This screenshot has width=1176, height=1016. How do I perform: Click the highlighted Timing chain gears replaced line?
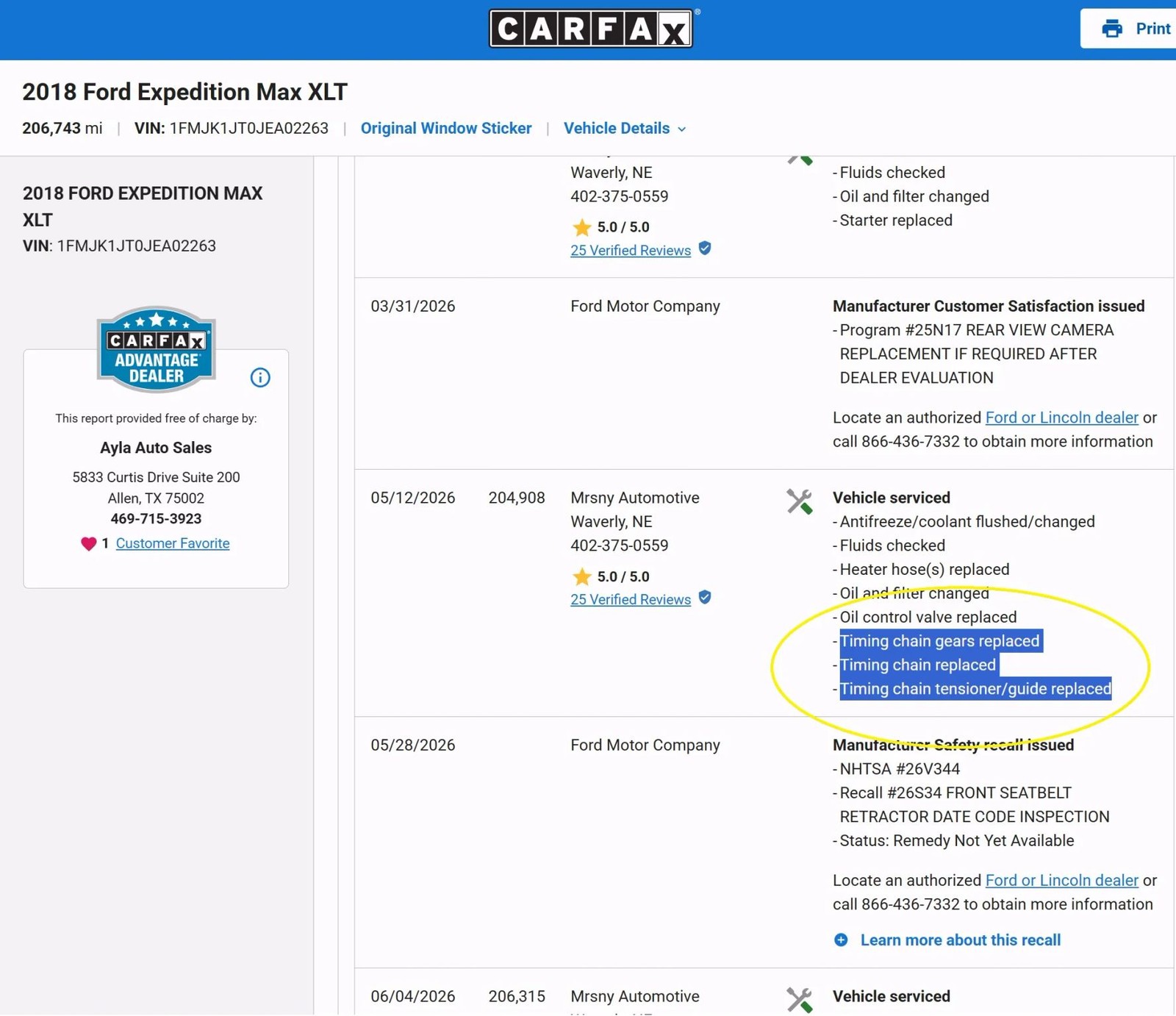[939, 641]
